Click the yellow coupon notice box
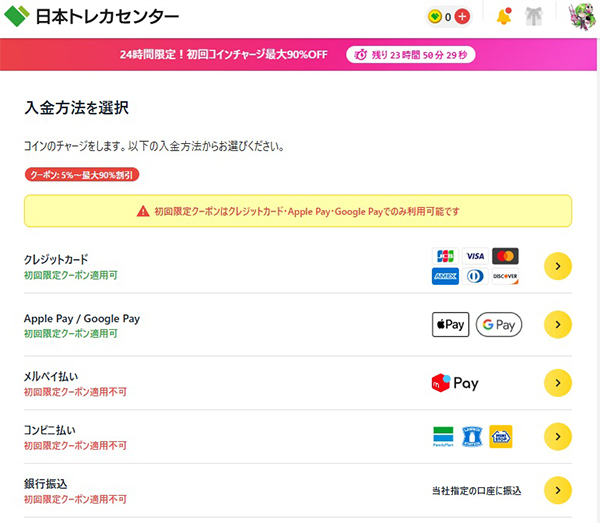The image size is (600, 523). click(x=298, y=211)
